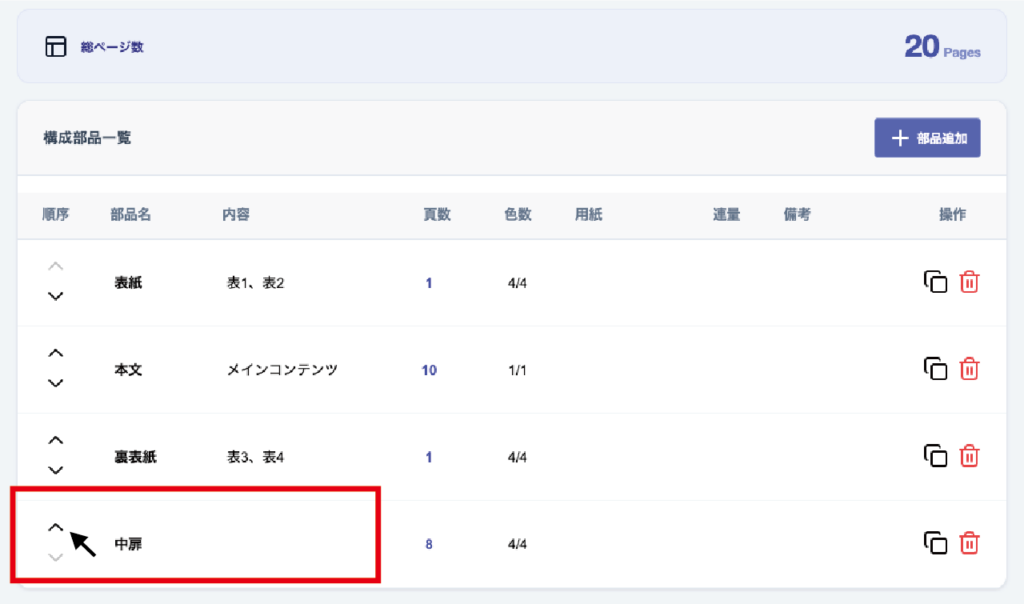The width and height of the screenshot is (1024, 604).
Task: Move 表紙 down one position
Action: 56,296
